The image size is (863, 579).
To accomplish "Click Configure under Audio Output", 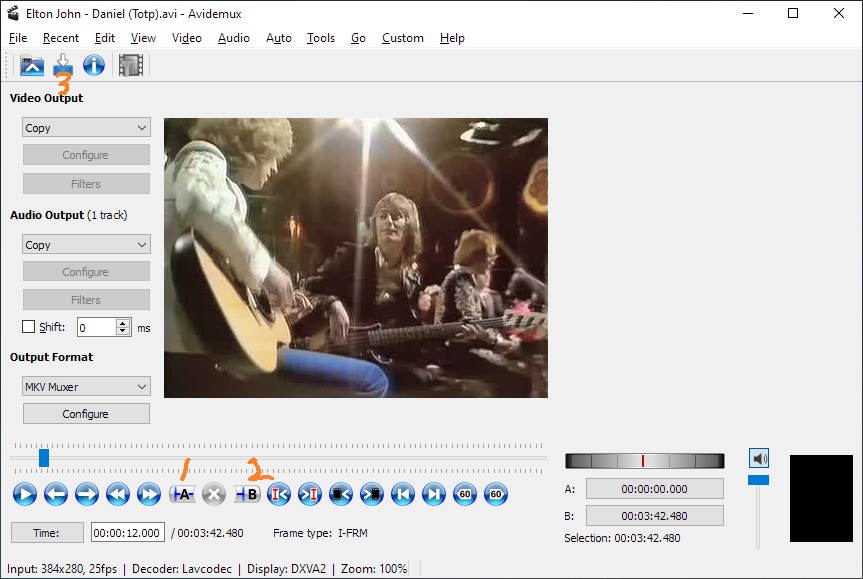I will [86, 272].
